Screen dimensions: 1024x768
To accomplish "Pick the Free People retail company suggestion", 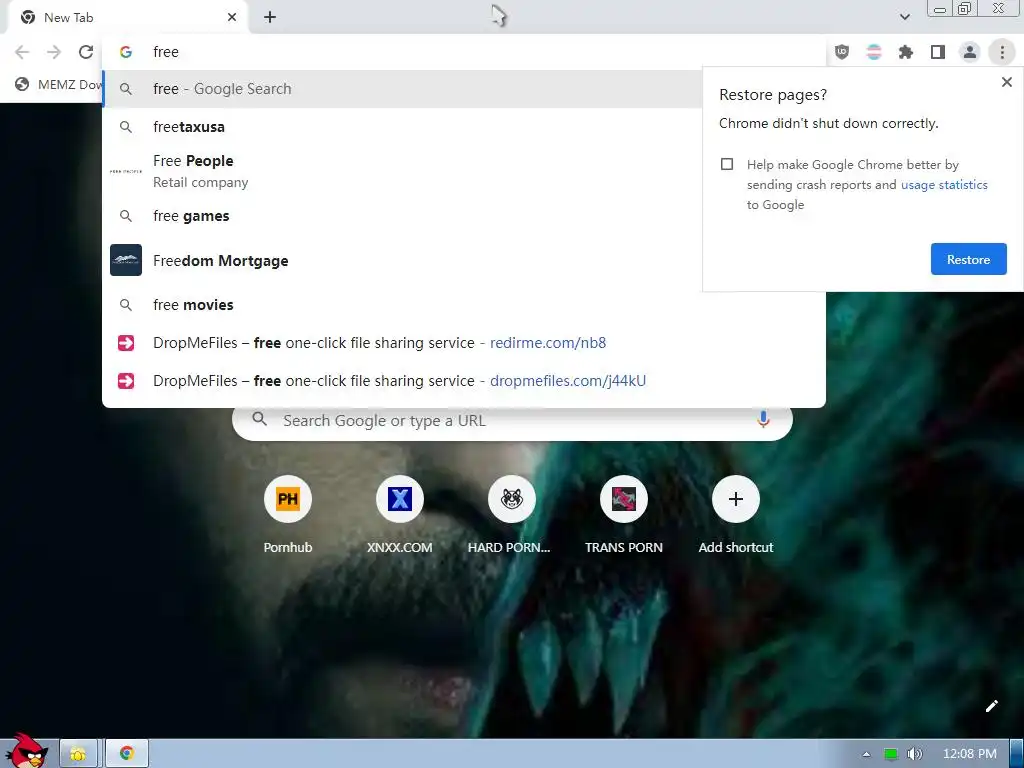I will (x=402, y=171).
